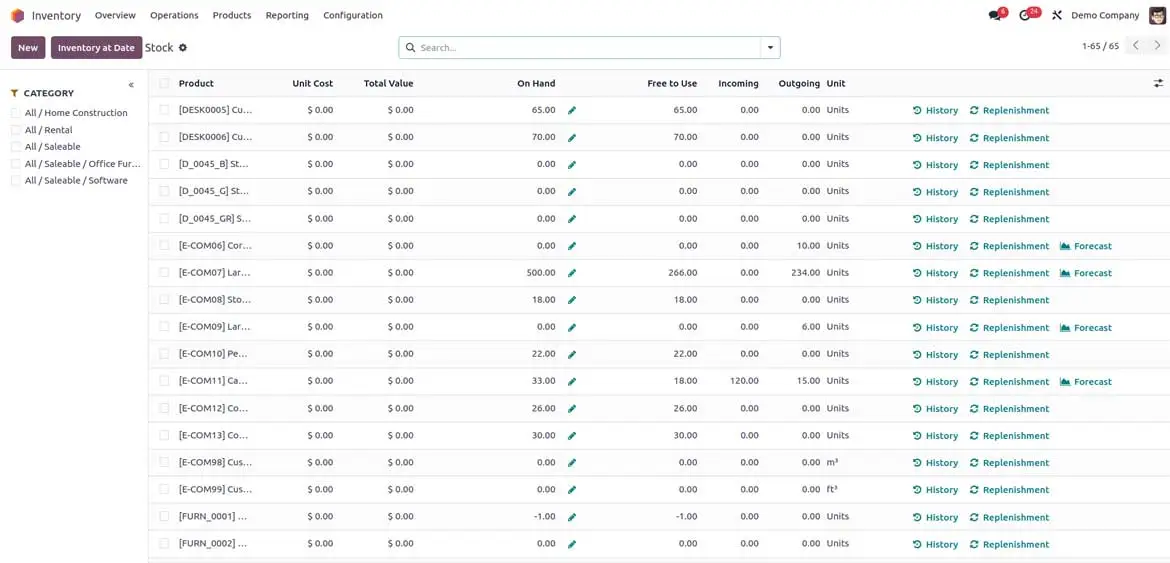Open column settings adjust icon
The image size is (1170, 563).
click(1158, 84)
